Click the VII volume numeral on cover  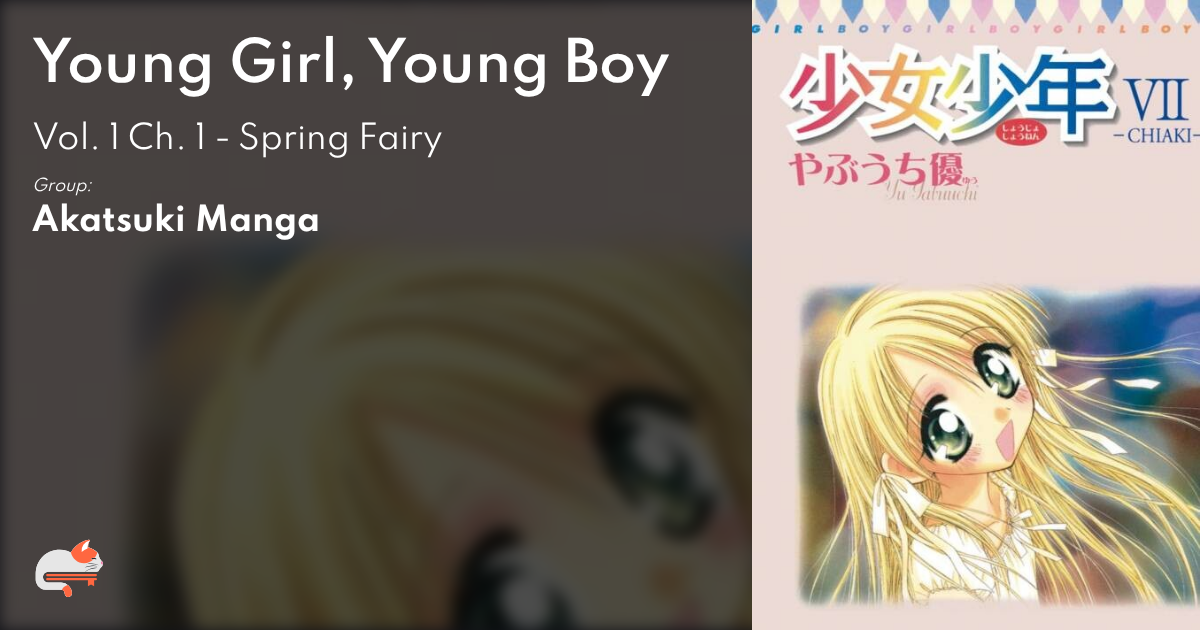point(1155,100)
